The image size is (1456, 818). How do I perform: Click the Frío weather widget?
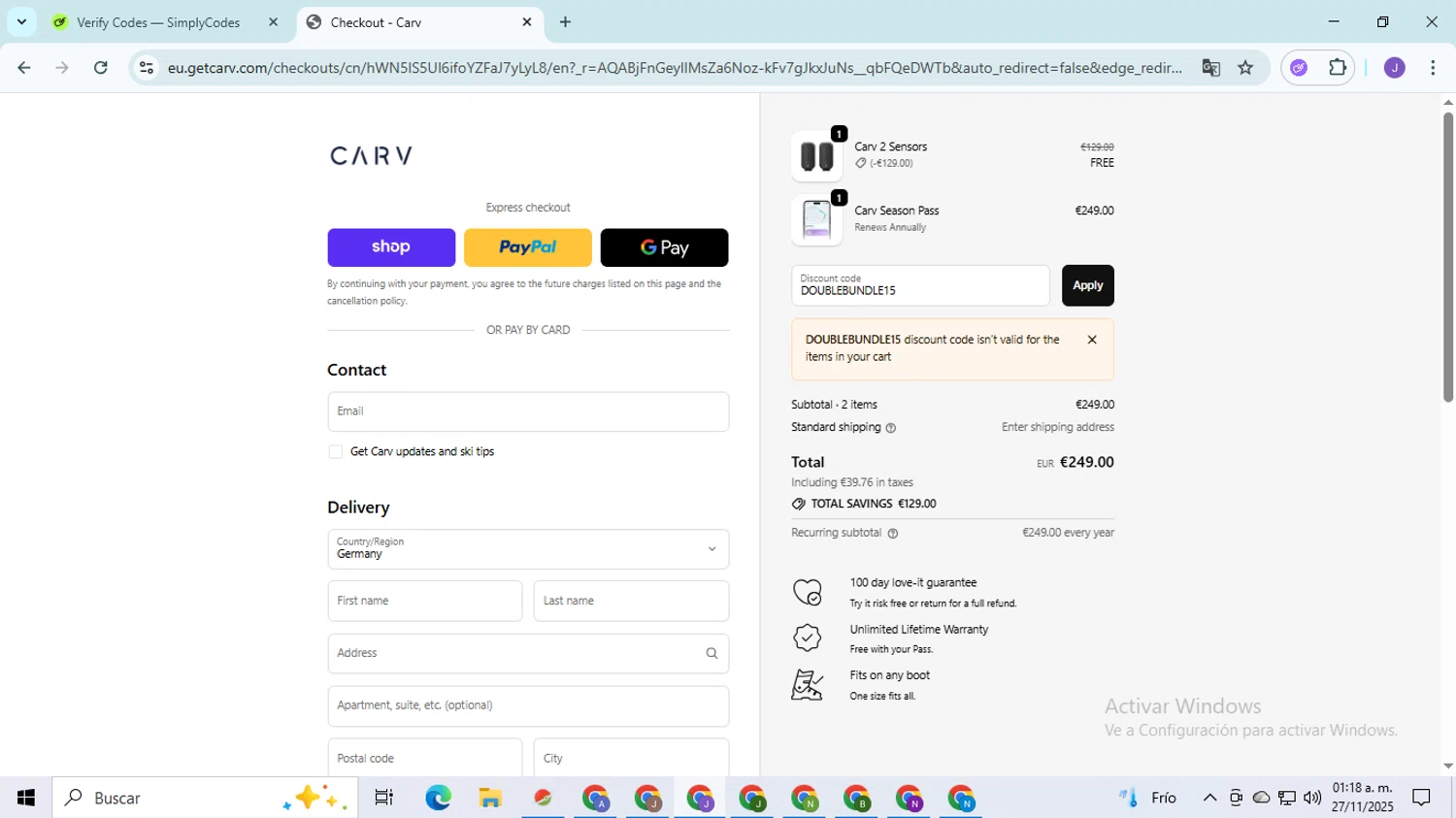coord(1147,798)
